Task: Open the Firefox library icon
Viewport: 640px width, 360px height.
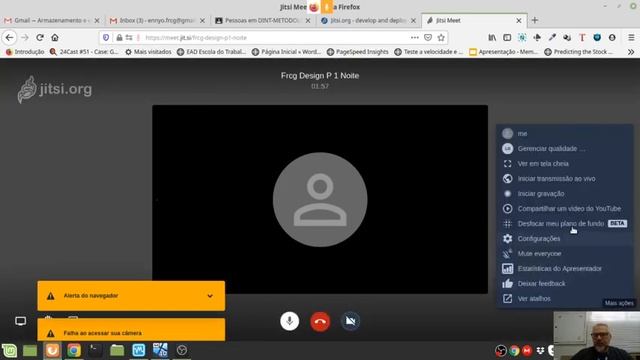Action: pyautogui.click(x=492, y=38)
